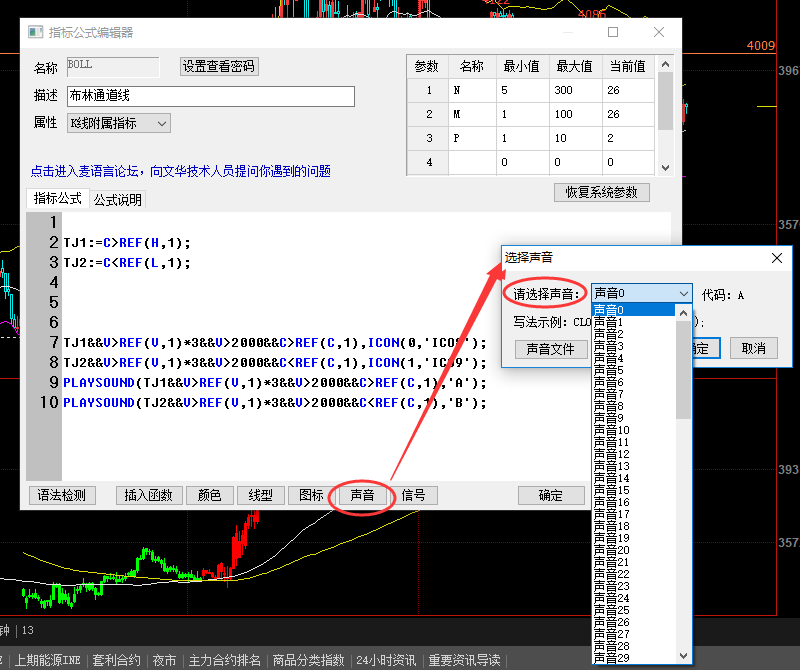Select 声音5 from the sound list
Image resolution: width=800 pixels, height=670 pixels.
pos(609,370)
